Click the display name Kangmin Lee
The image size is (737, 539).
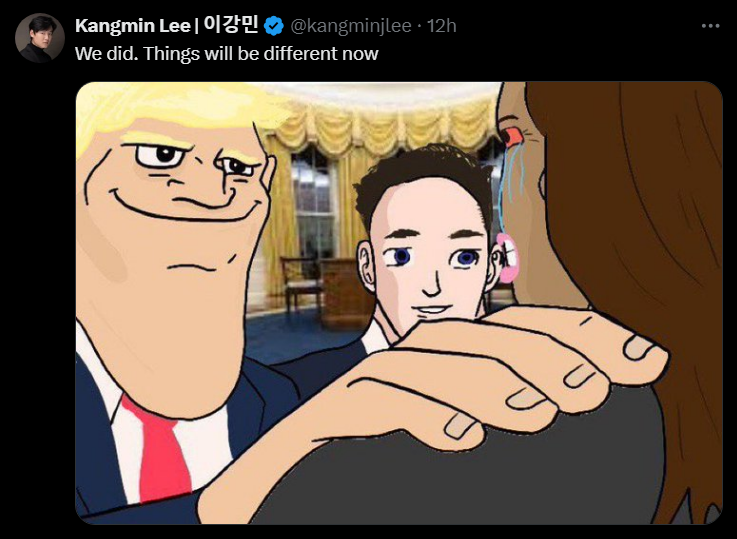(x=133, y=26)
